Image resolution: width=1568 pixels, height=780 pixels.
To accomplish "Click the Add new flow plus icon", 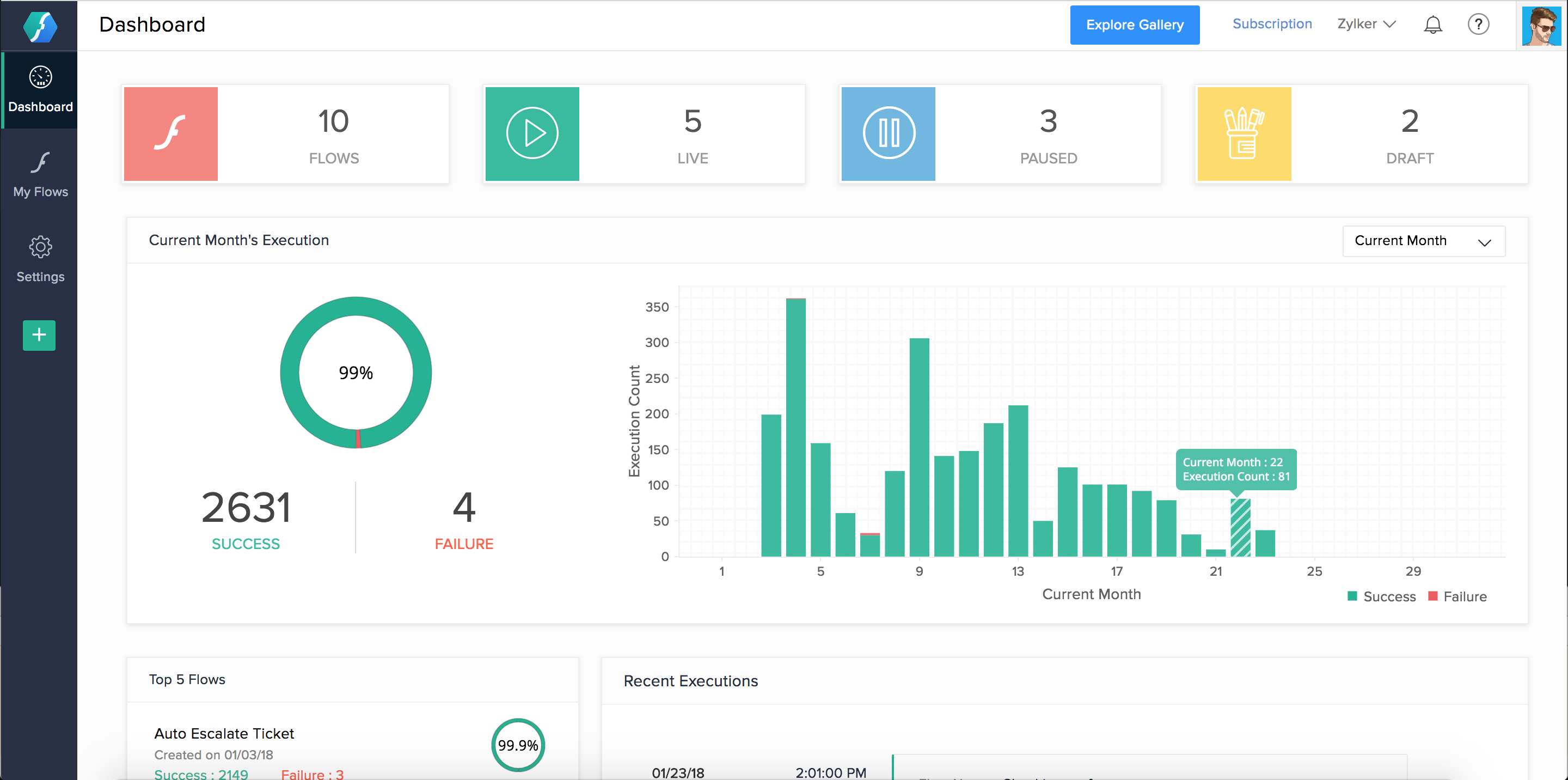I will 40,335.
